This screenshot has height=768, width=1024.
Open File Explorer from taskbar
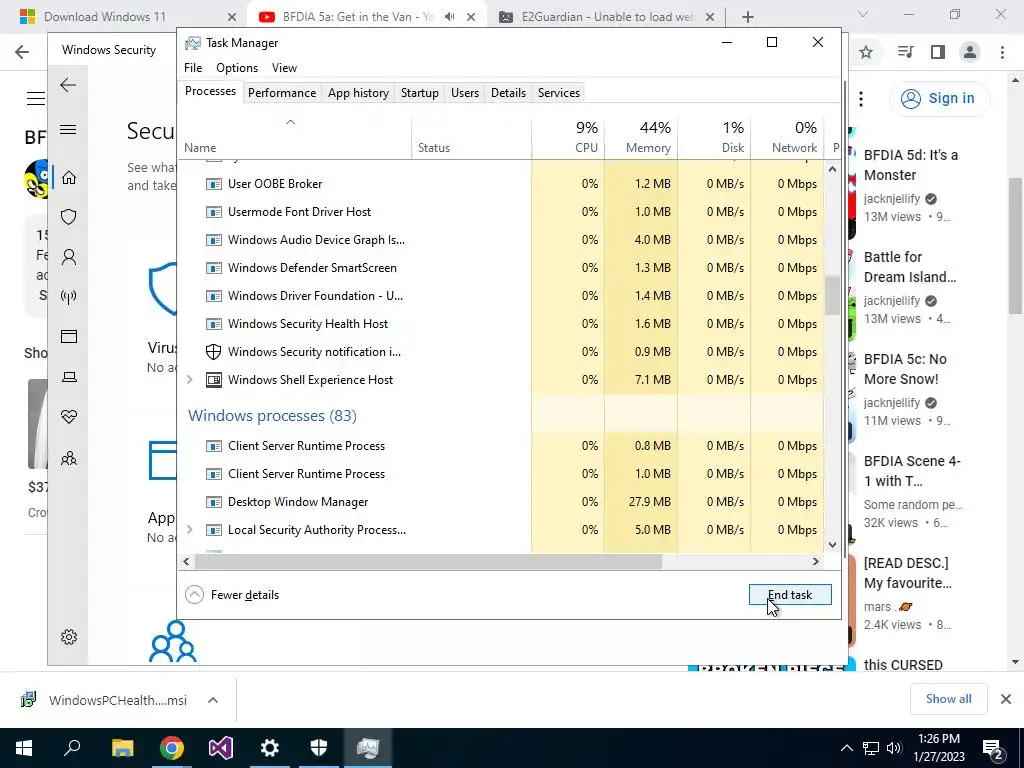[x=123, y=748]
